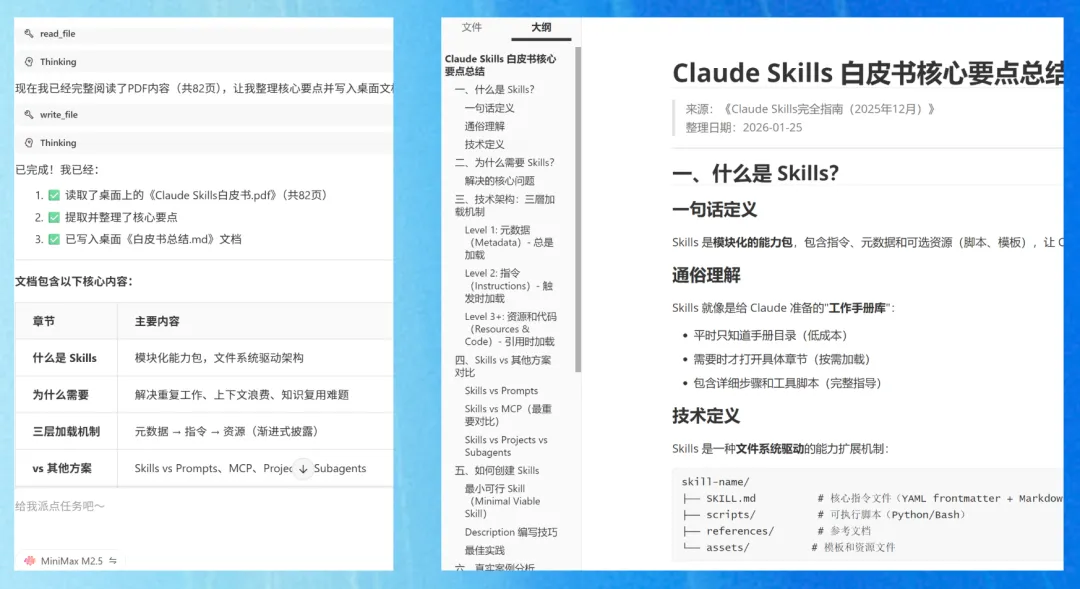Click the bullet 包含详细步骤和工具脚本（完整指导）

pyautogui.click(x=787, y=383)
